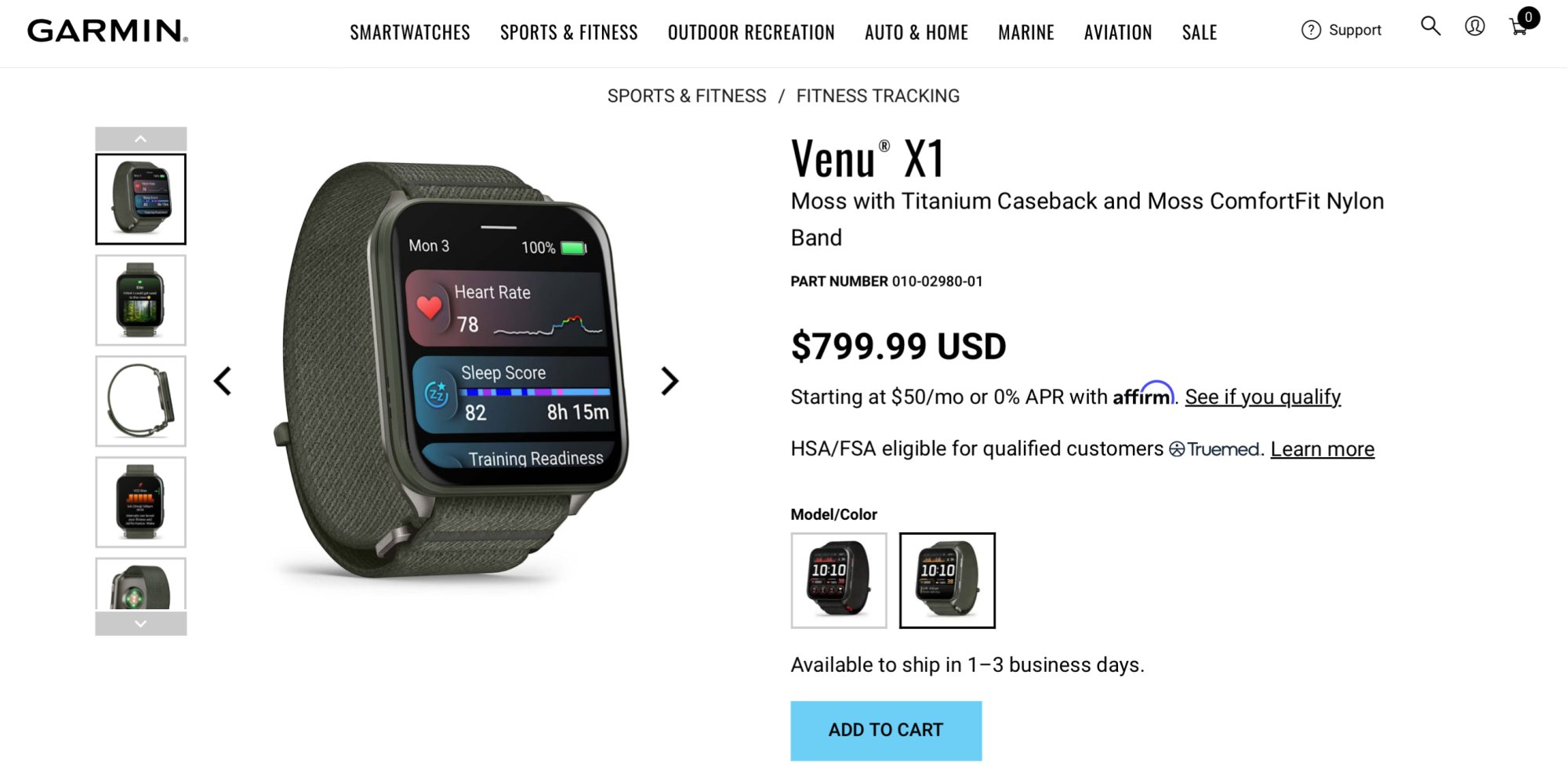This screenshot has height=777, width=1568.
Task: Expand thumbnail list downward with chevron
Action: coord(141,624)
